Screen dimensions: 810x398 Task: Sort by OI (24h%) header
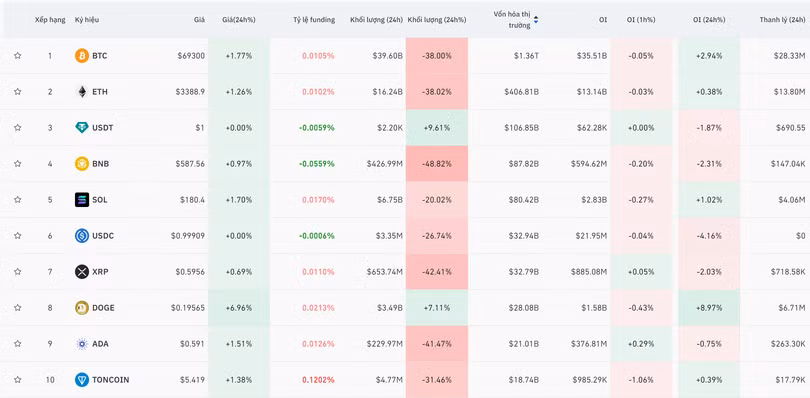click(709, 20)
